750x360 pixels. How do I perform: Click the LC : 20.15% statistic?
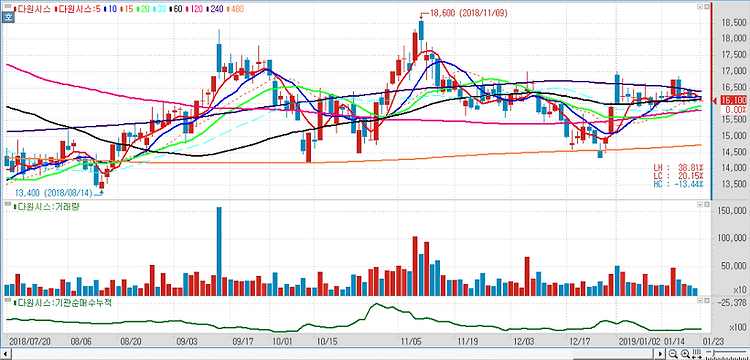(678, 176)
